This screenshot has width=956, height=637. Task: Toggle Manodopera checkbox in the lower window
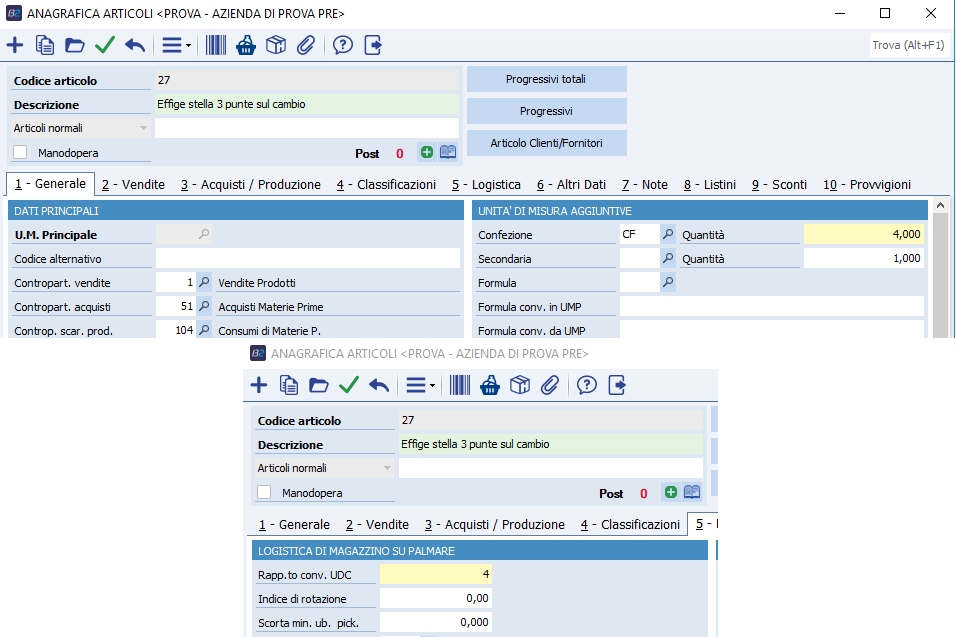click(265, 493)
